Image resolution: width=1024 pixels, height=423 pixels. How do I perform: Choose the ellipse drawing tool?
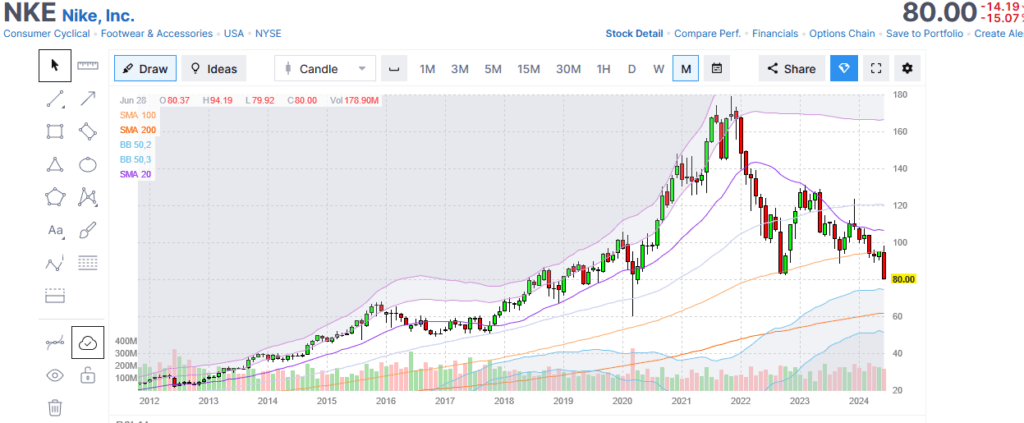coord(88,164)
